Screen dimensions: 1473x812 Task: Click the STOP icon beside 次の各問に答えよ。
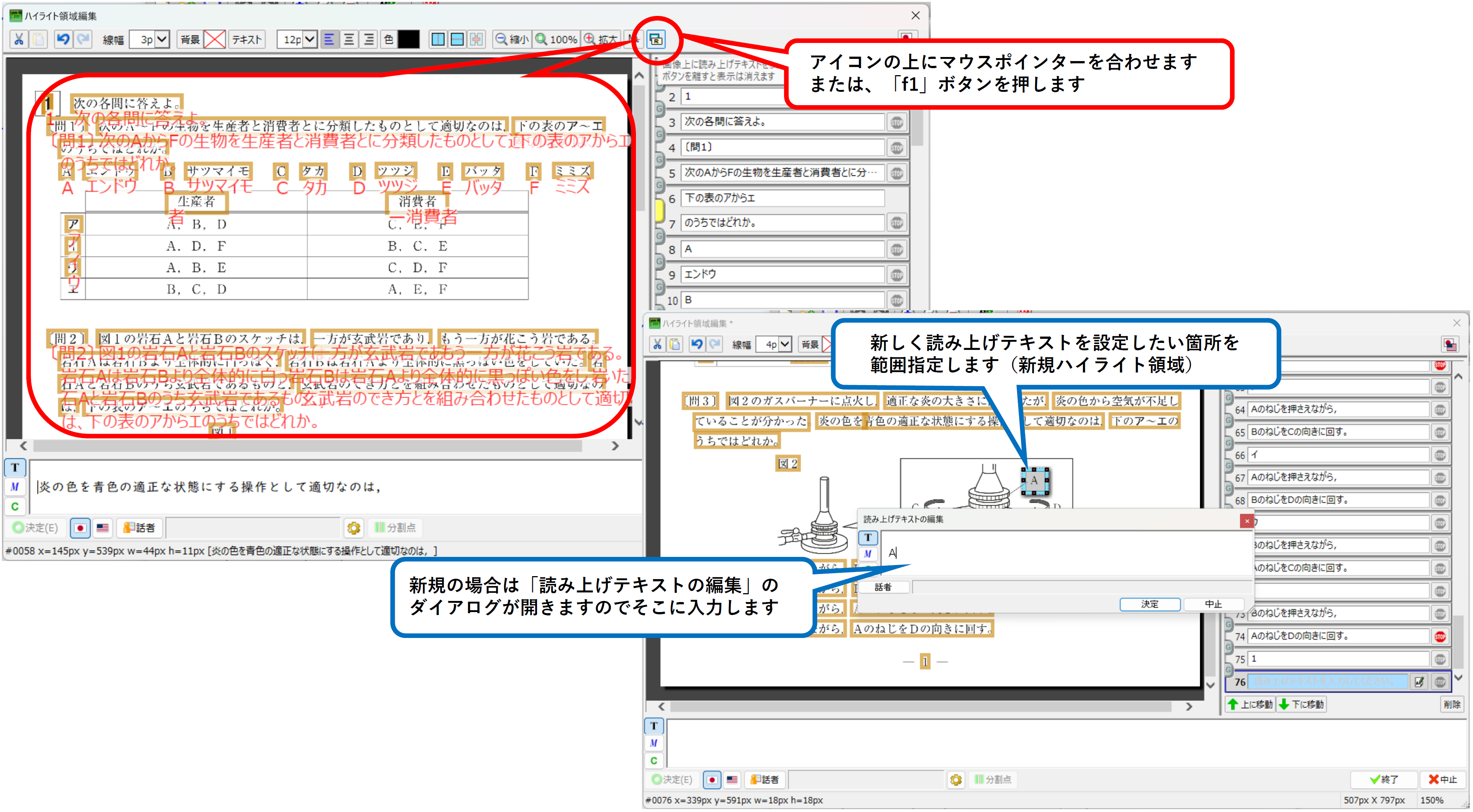point(897,122)
